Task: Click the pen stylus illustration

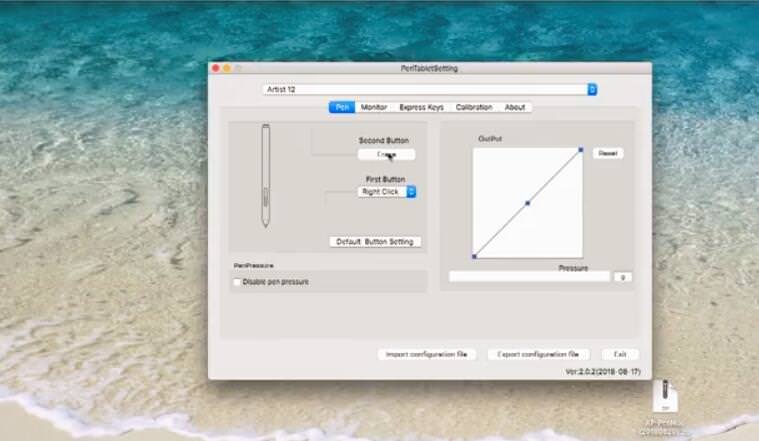Action: point(266,175)
